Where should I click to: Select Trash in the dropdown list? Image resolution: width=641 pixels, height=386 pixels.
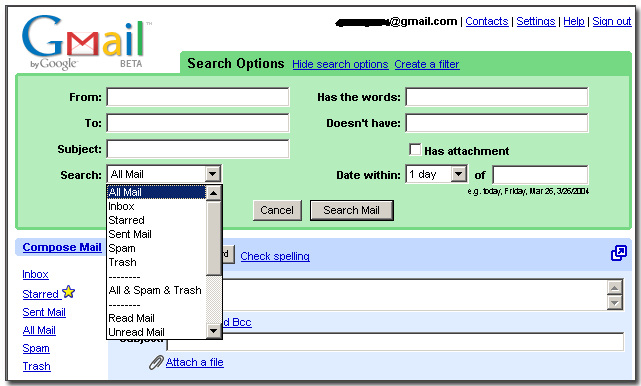(x=156, y=262)
